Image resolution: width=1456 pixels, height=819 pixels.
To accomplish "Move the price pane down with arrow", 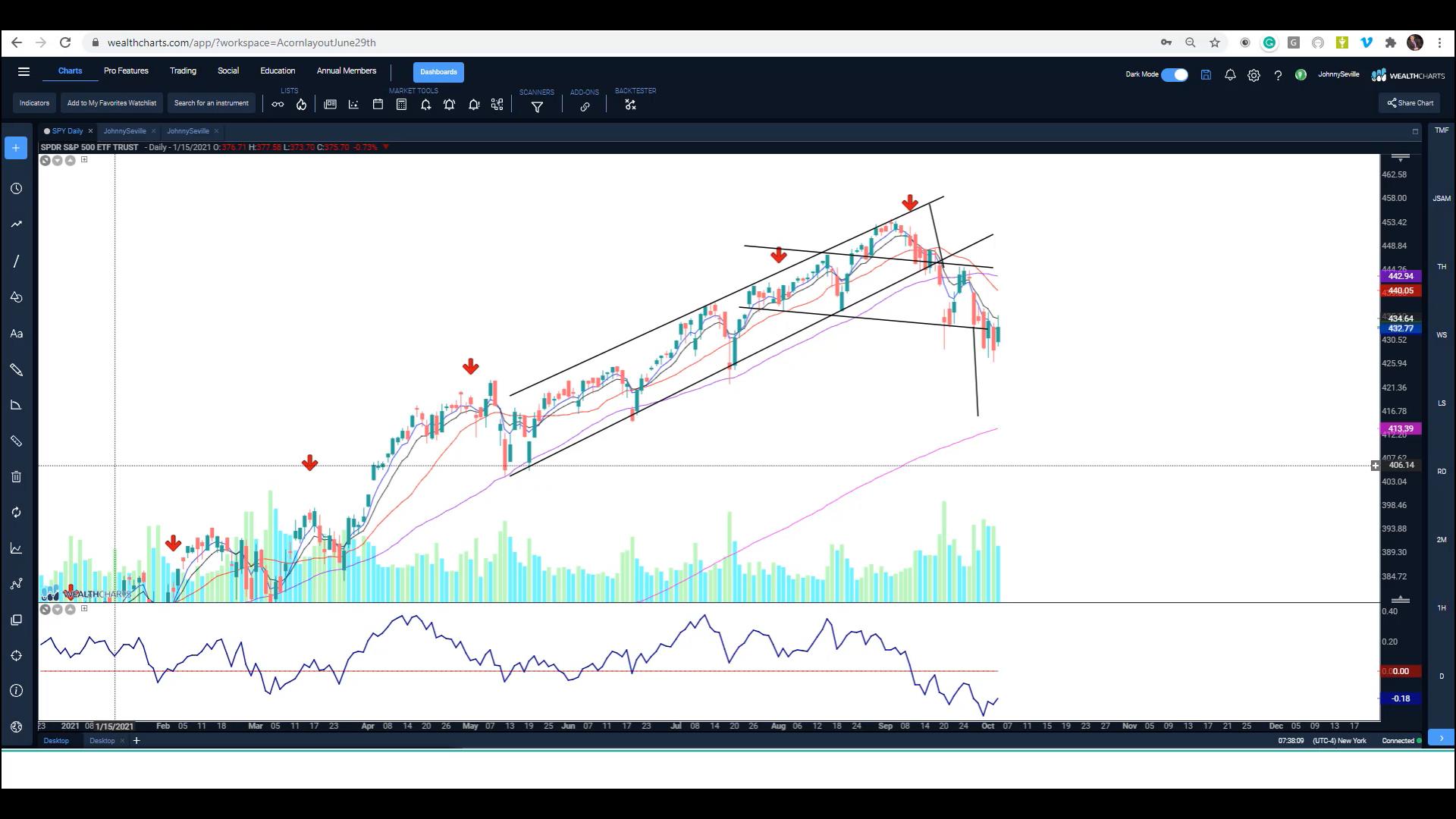I will pos(58,161).
